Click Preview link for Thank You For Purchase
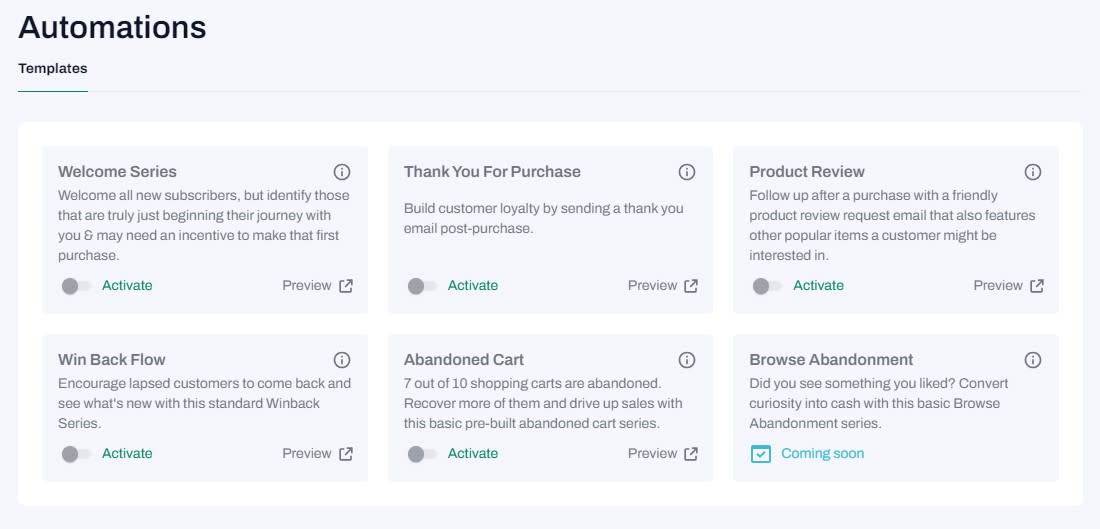This screenshot has width=1100, height=529. [652, 286]
